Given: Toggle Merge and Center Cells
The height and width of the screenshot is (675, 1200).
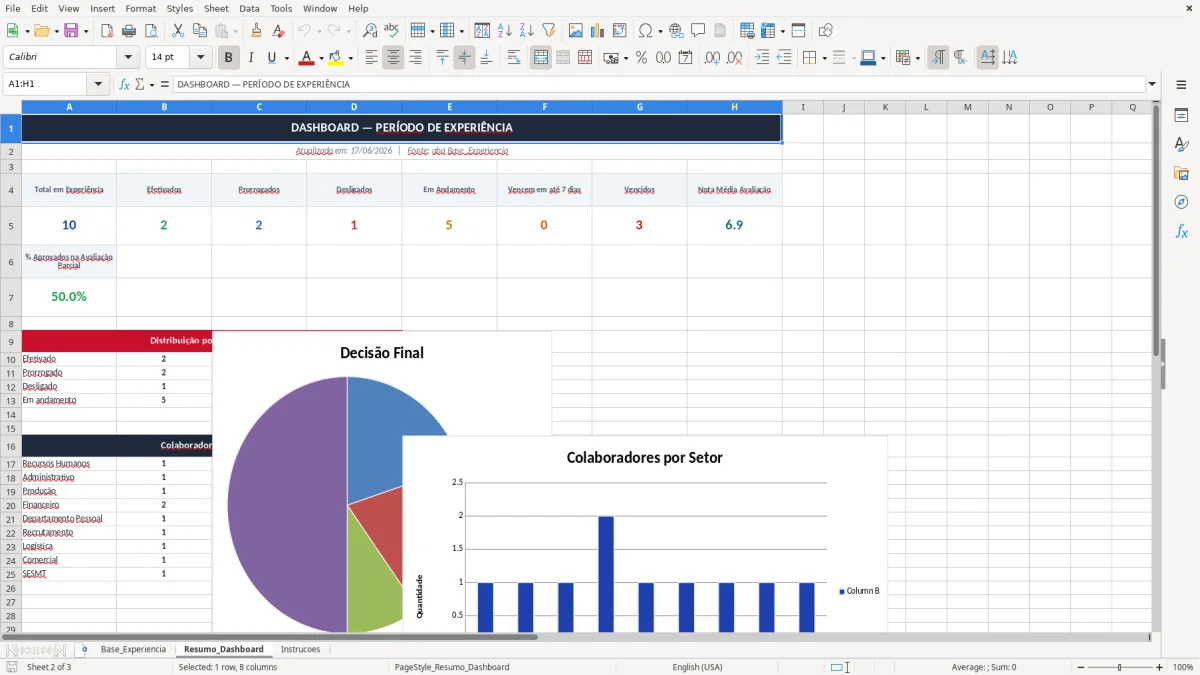Looking at the screenshot, I should pyautogui.click(x=541, y=58).
